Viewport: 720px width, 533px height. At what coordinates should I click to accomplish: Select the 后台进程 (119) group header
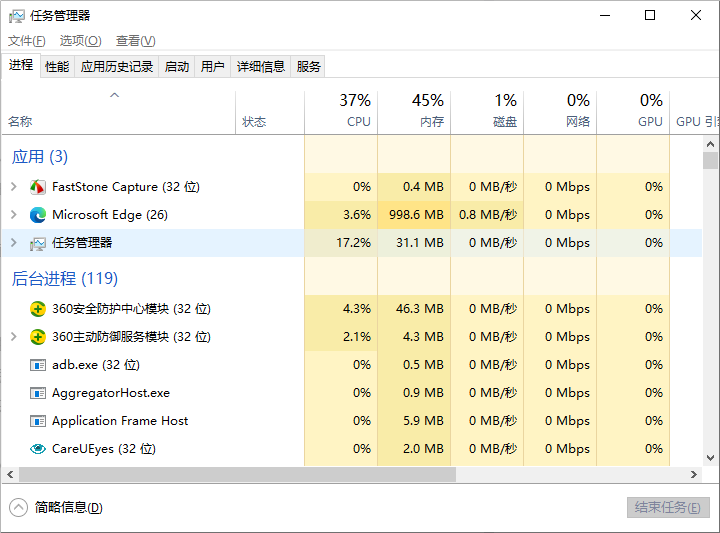click(65, 278)
